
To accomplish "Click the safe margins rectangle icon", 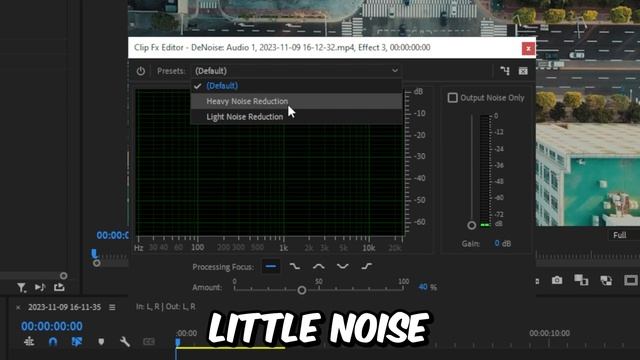I will click(631, 280).
